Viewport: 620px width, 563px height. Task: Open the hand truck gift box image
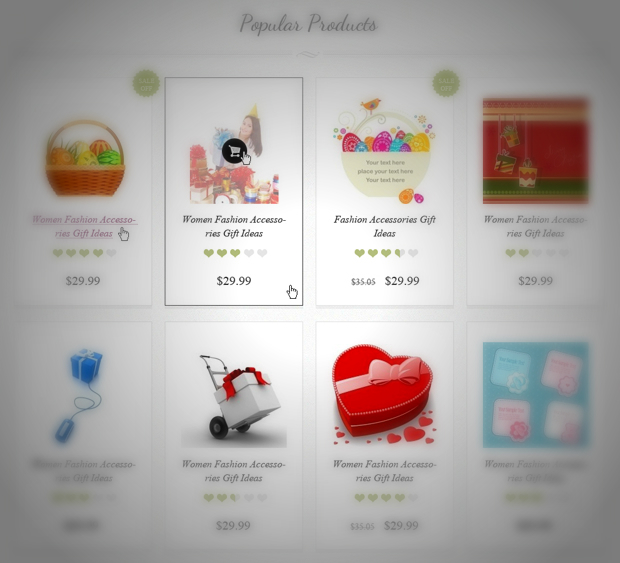234,401
